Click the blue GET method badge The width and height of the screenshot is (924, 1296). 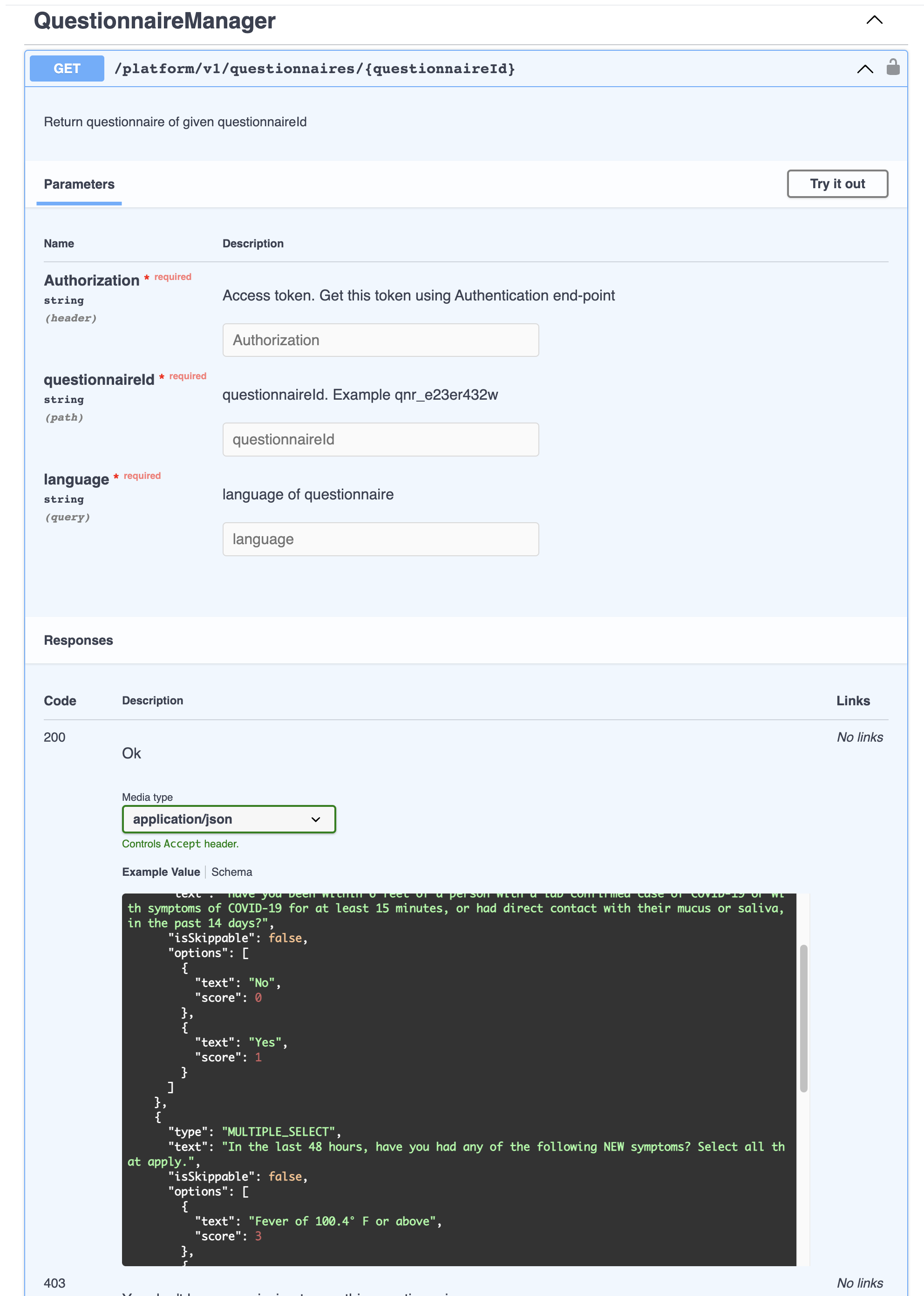(x=67, y=68)
